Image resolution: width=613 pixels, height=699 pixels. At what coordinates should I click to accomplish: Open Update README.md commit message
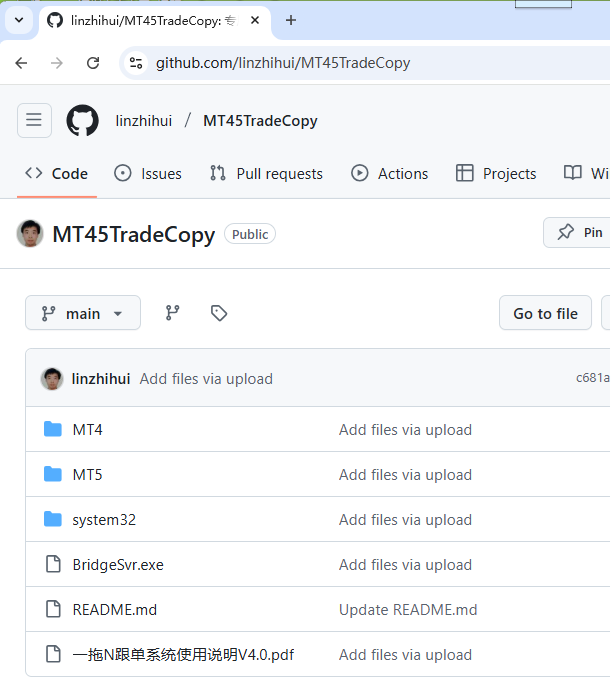408,610
